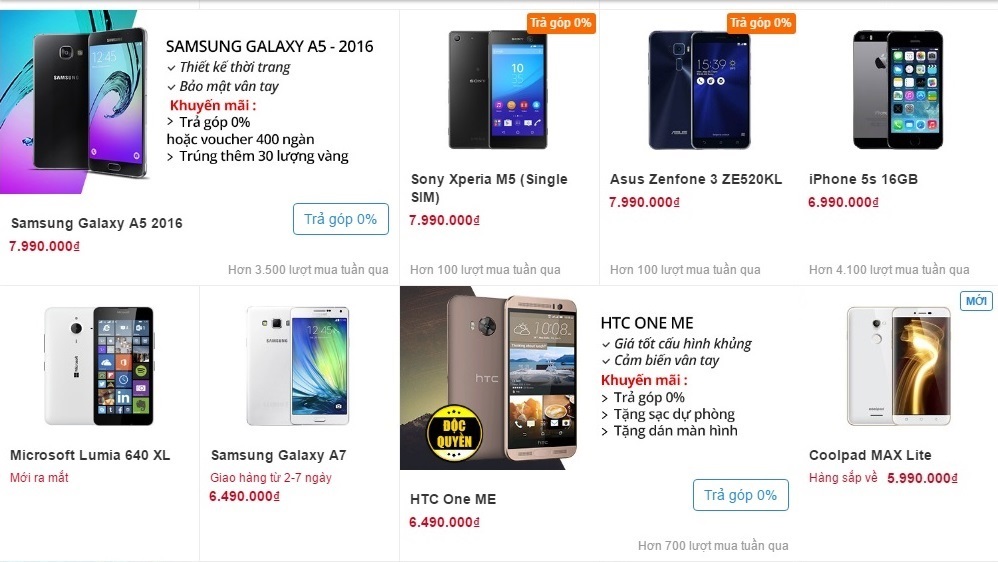Open the Asus Zenfone 3 ZE520KL image
The image size is (998, 562).
coord(699,90)
